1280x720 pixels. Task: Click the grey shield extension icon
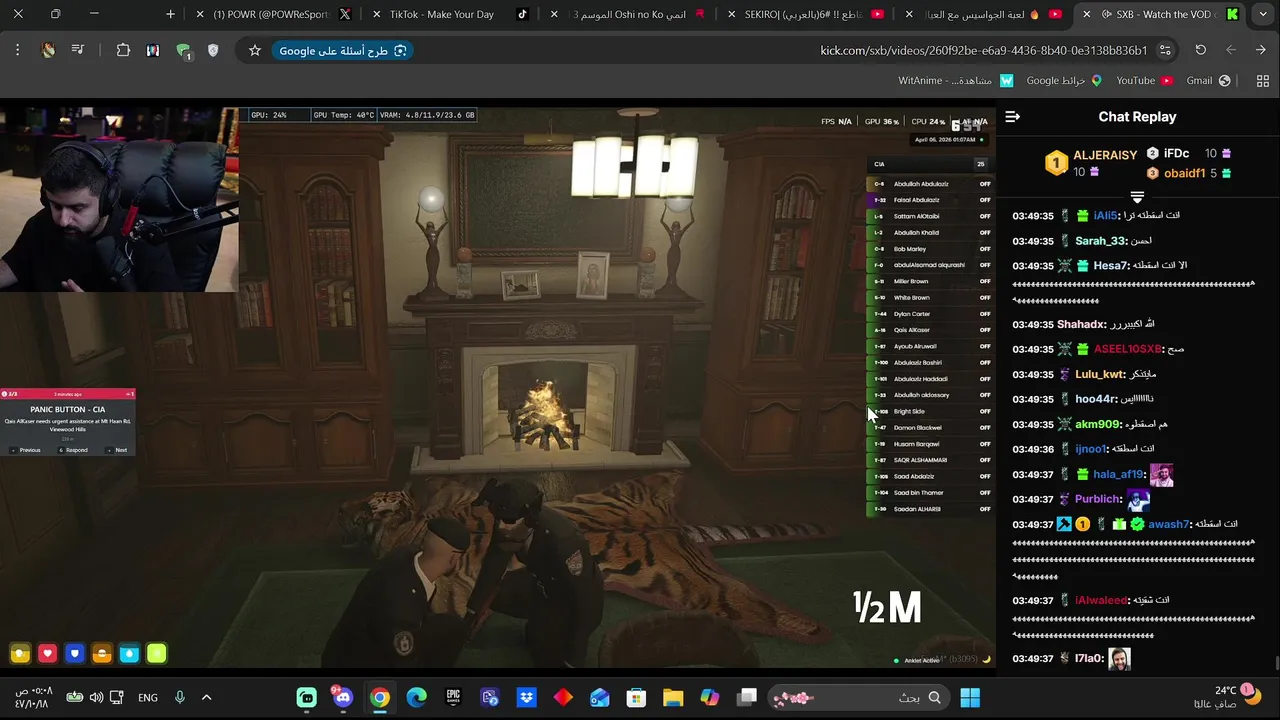(x=213, y=50)
